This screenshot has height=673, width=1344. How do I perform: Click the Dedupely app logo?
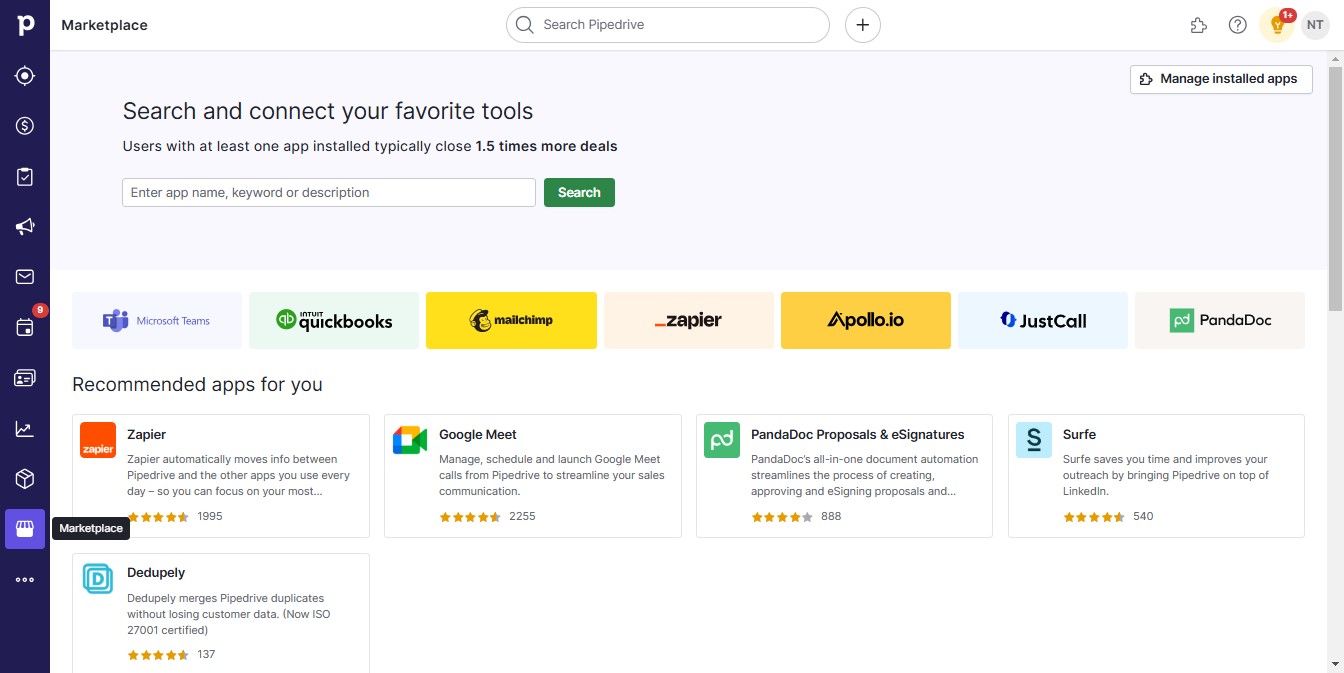point(98,578)
